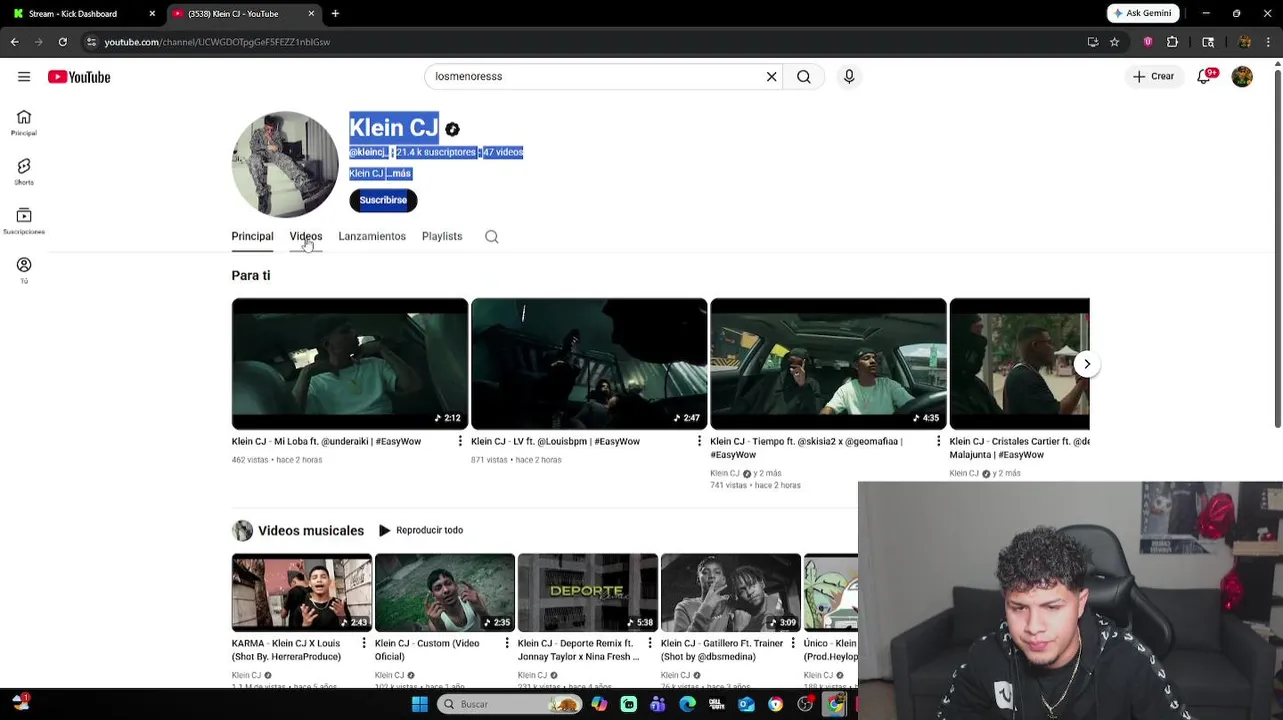
Task: Open the KARMA video thumbnail
Action: pos(302,593)
